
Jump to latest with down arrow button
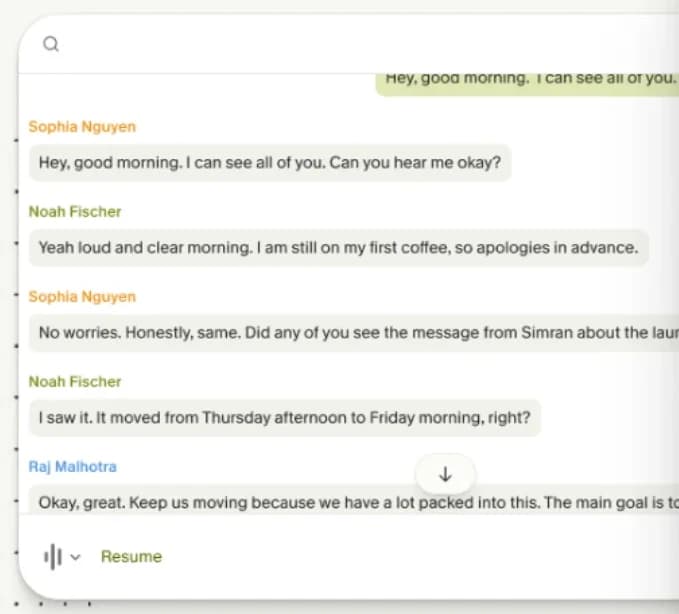[x=445, y=475]
